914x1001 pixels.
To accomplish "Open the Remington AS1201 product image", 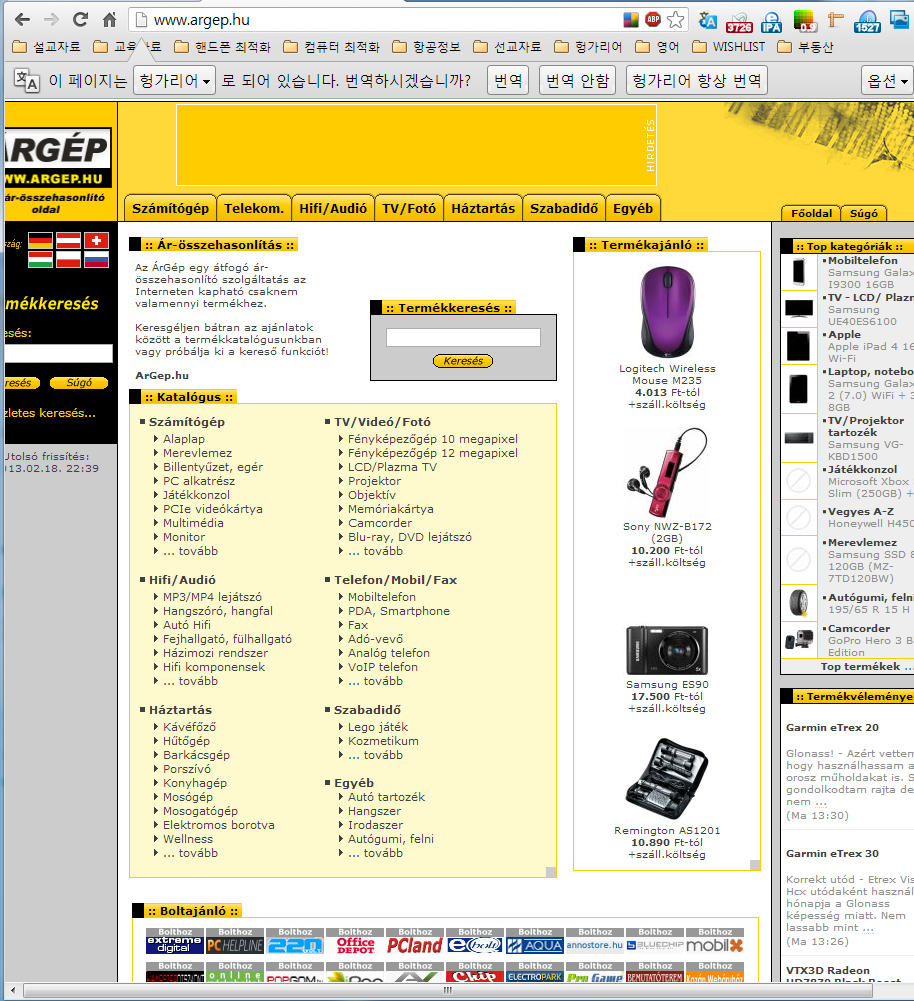I will [x=667, y=779].
